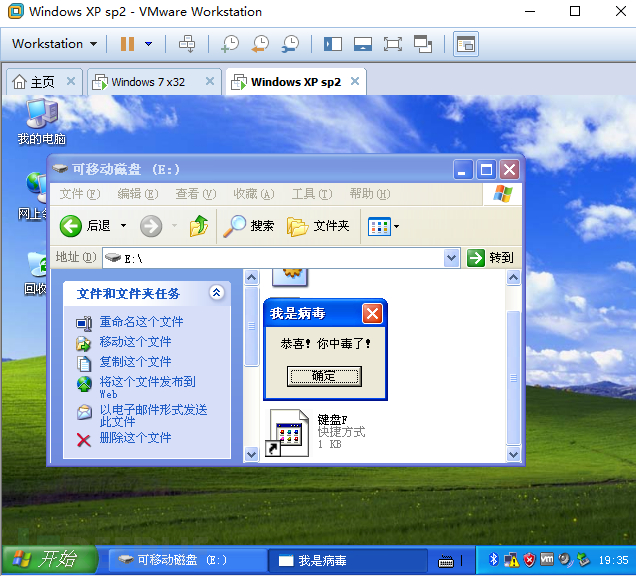Screen dimensions: 636x577
Task: Open the 工具(T) menu
Action: pyautogui.click(x=312, y=194)
